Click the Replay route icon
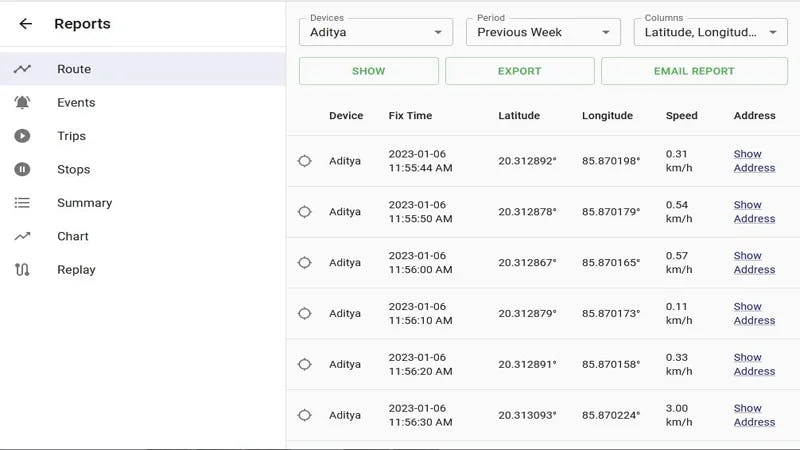Image resolution: width=800 pixels, height=450 pixels. click(x=22, y=270)
